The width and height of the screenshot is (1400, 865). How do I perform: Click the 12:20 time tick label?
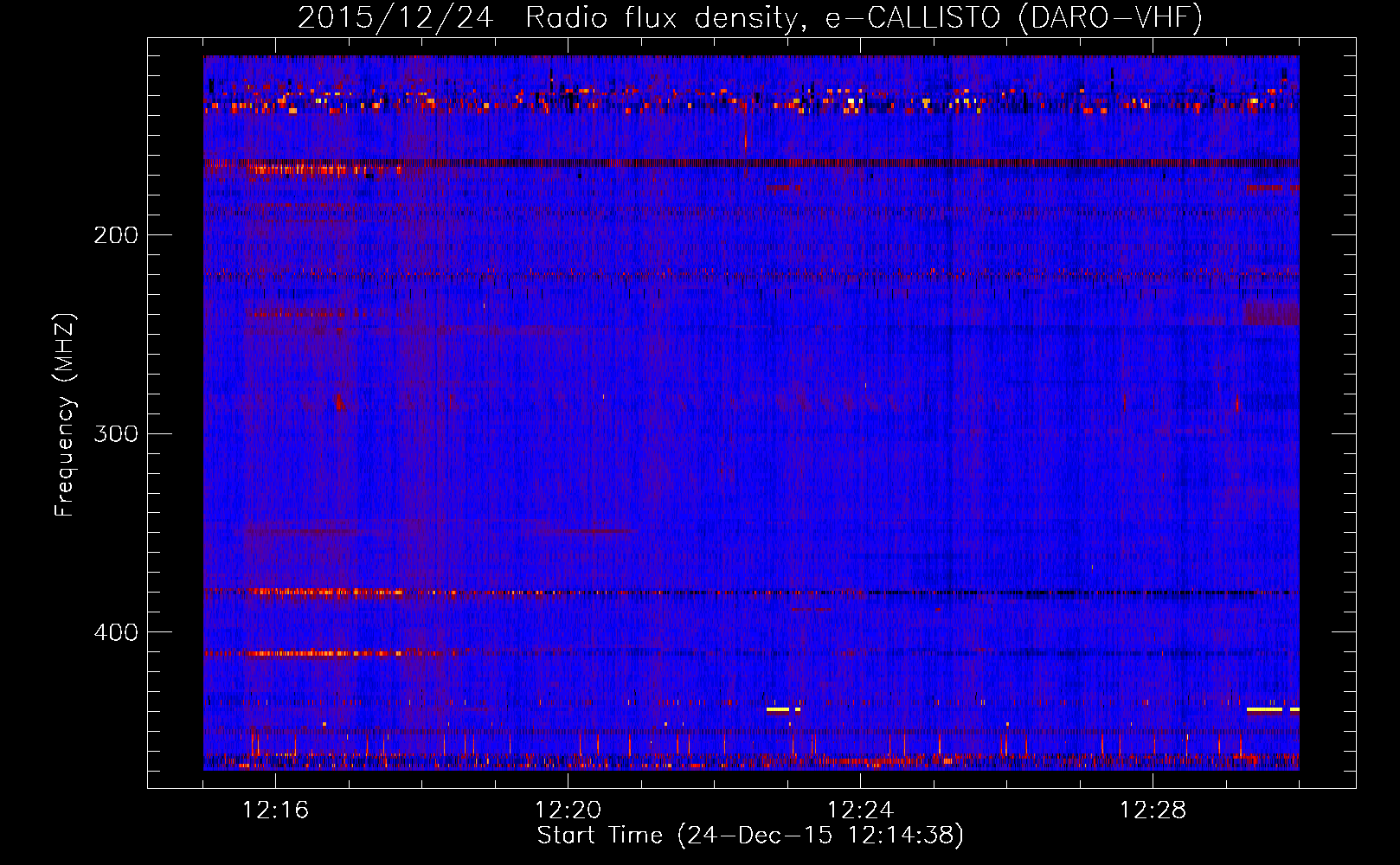coord(568,811)
